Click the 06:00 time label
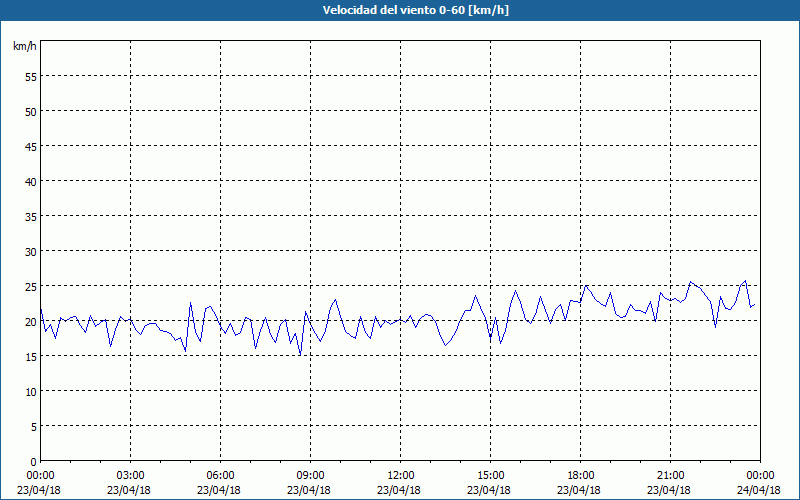This screenshot has height=500, width=800. [220, 476]
